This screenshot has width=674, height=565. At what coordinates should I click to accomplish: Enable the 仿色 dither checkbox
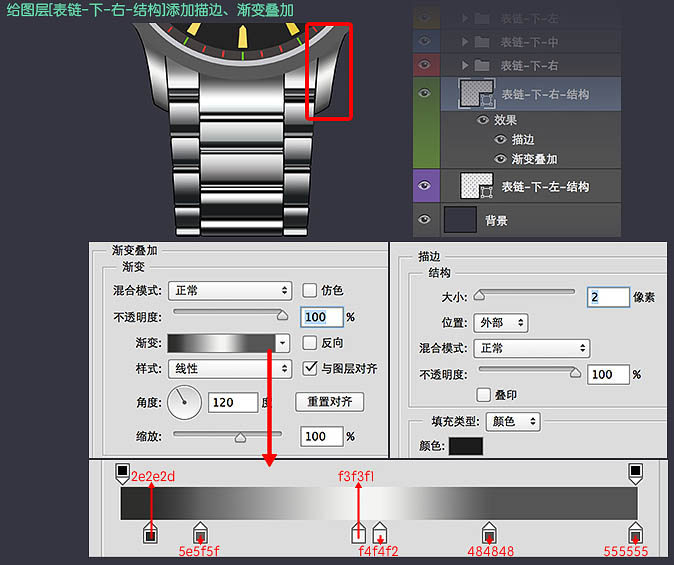[x=309, y=290]
